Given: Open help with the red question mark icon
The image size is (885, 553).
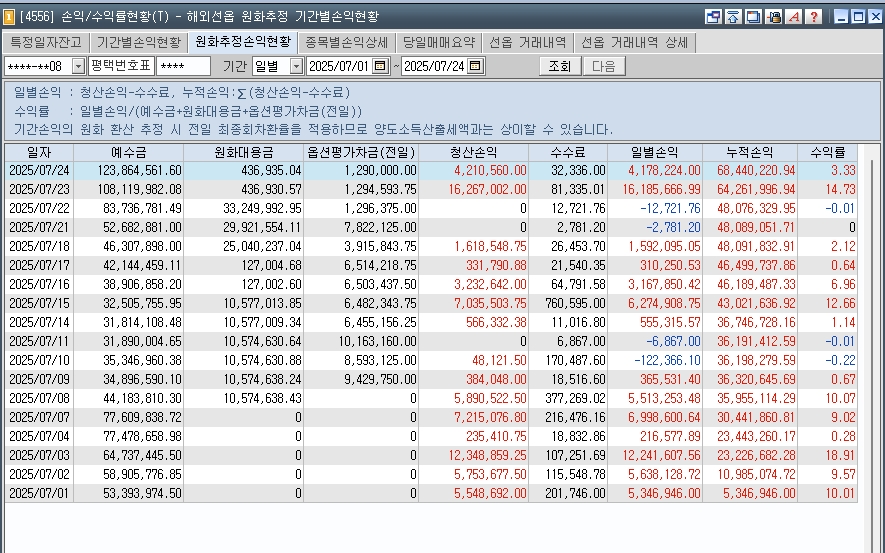Looking at the screenshot, I should 813,16.
